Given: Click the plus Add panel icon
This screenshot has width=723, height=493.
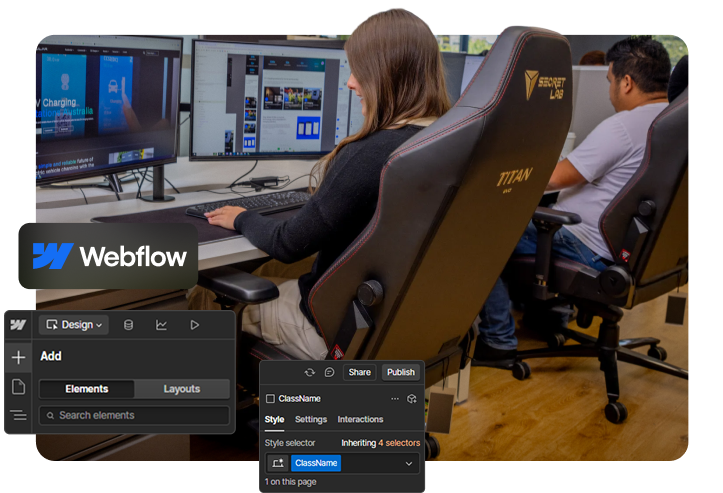Looking at the screenshot, I should (18, 357).
